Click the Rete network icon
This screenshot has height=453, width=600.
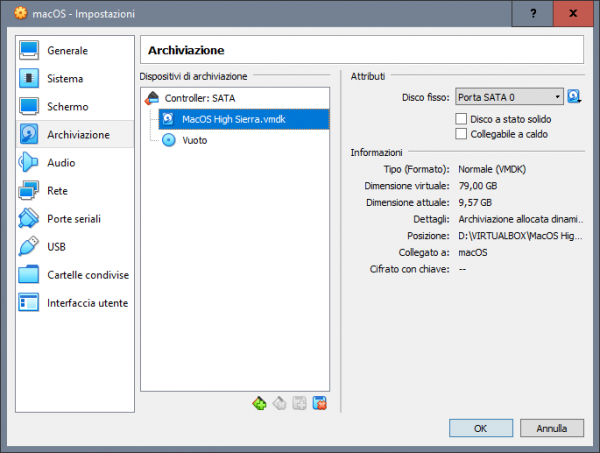point(29,190)
